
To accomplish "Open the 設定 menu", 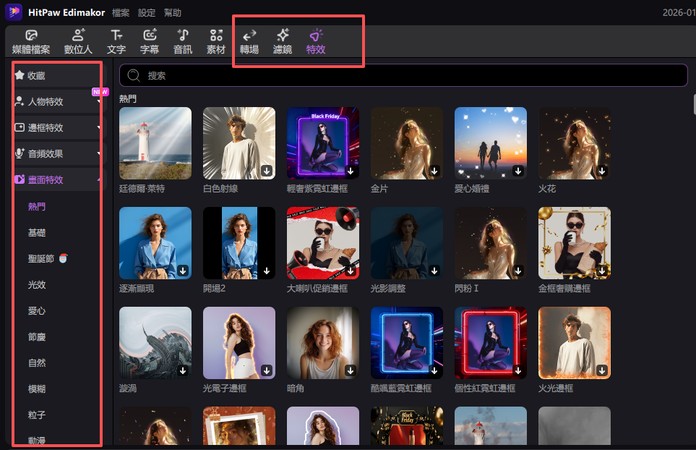I will [147, 13].
